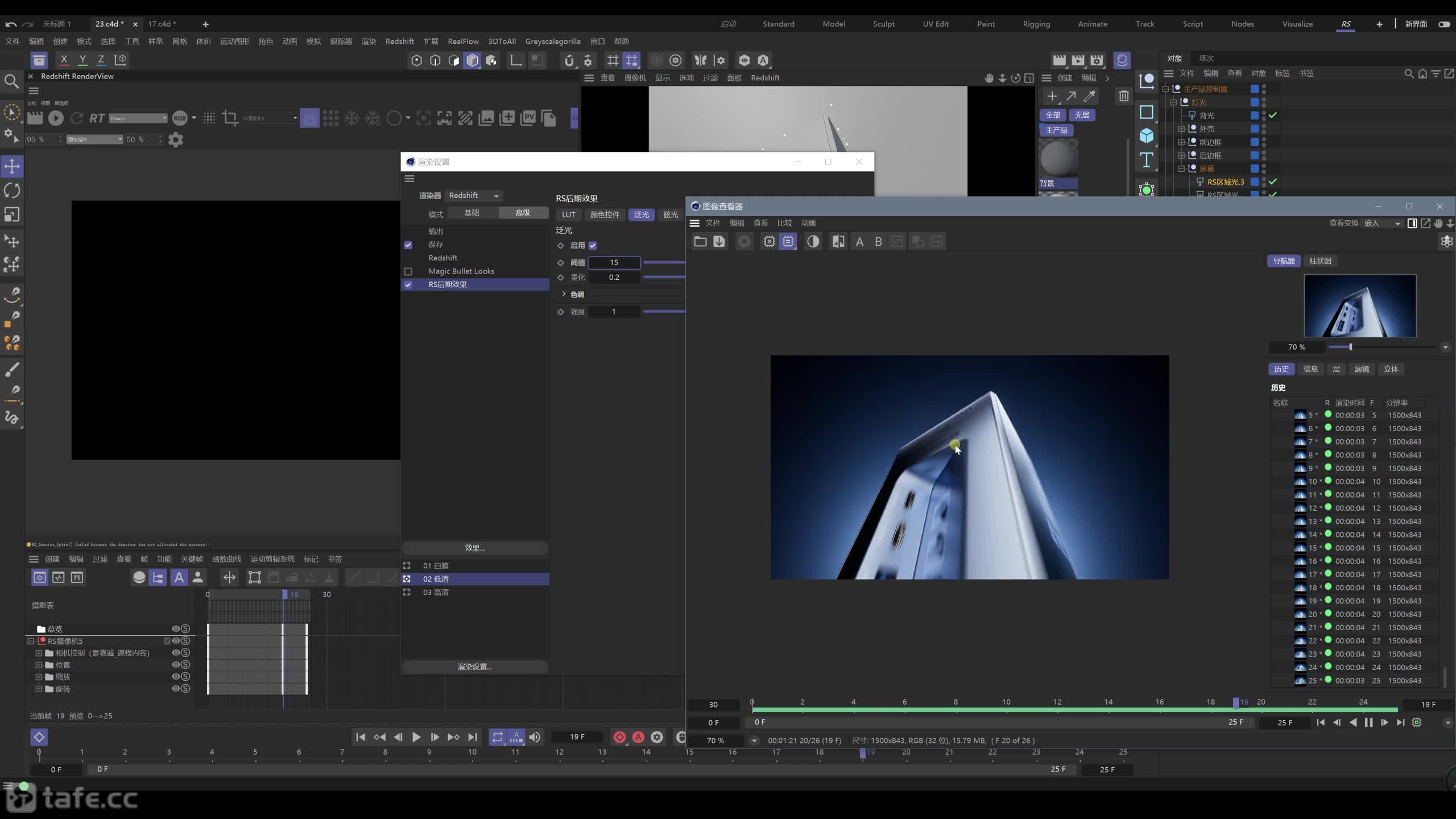Open Image Viewer zoom 70% dropdown
Viewport: 1456px width, 819px height.
pos(754,741)
